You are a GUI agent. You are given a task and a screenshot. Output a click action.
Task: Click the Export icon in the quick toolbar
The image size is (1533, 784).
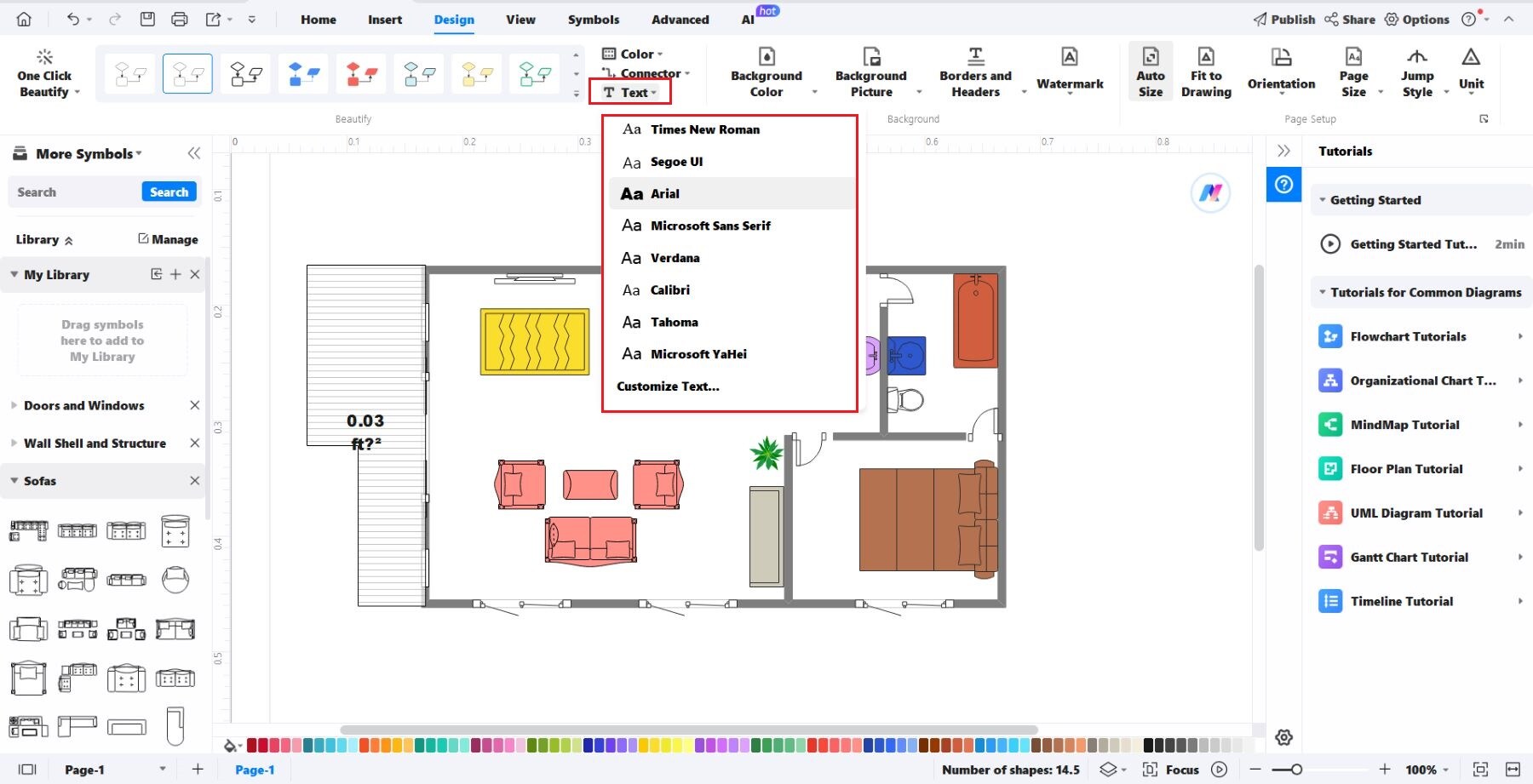(x=213, y=19)
